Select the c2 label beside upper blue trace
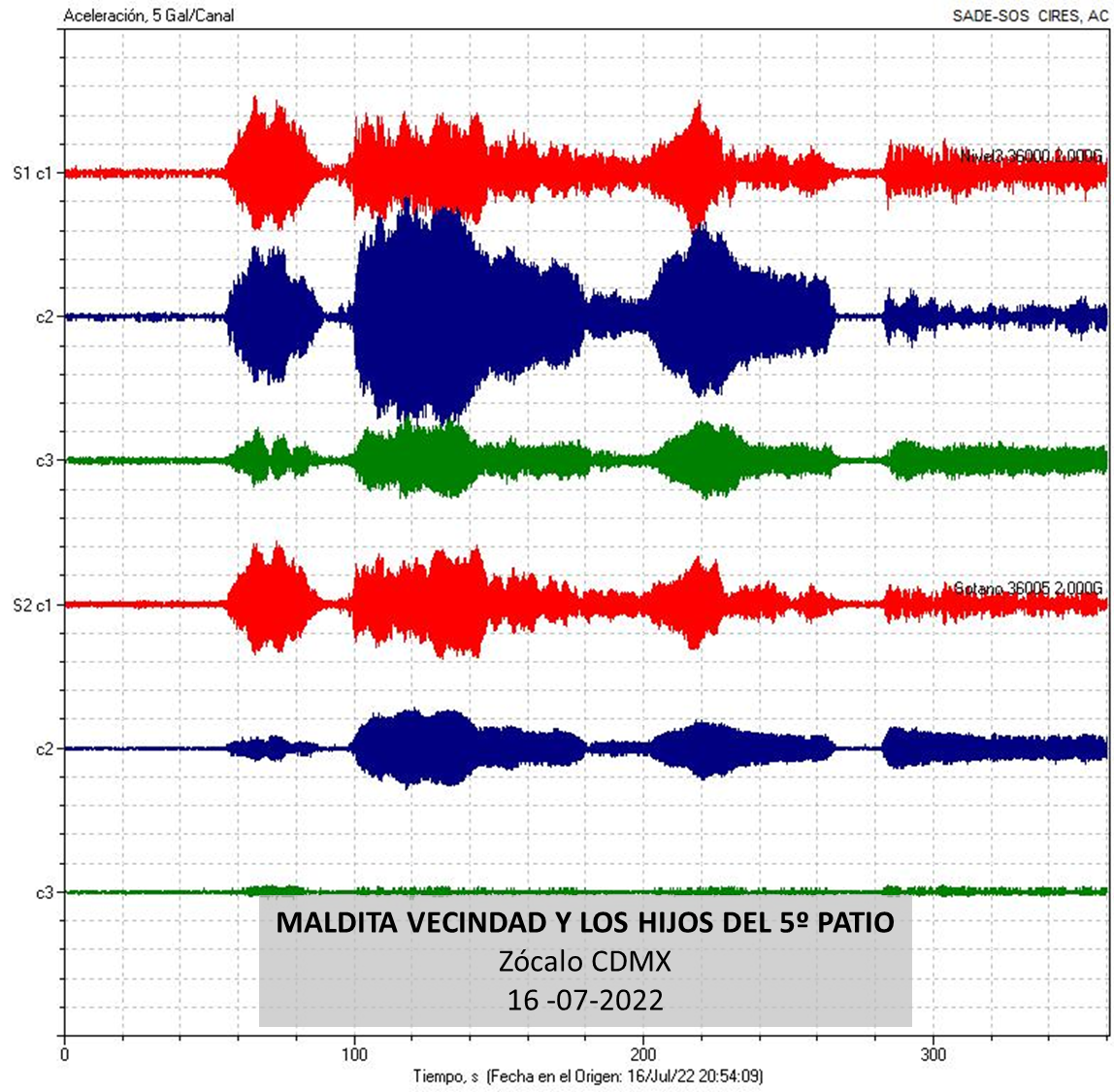The height and width of the screenshot is (1092, 1114). coord(44,317)
